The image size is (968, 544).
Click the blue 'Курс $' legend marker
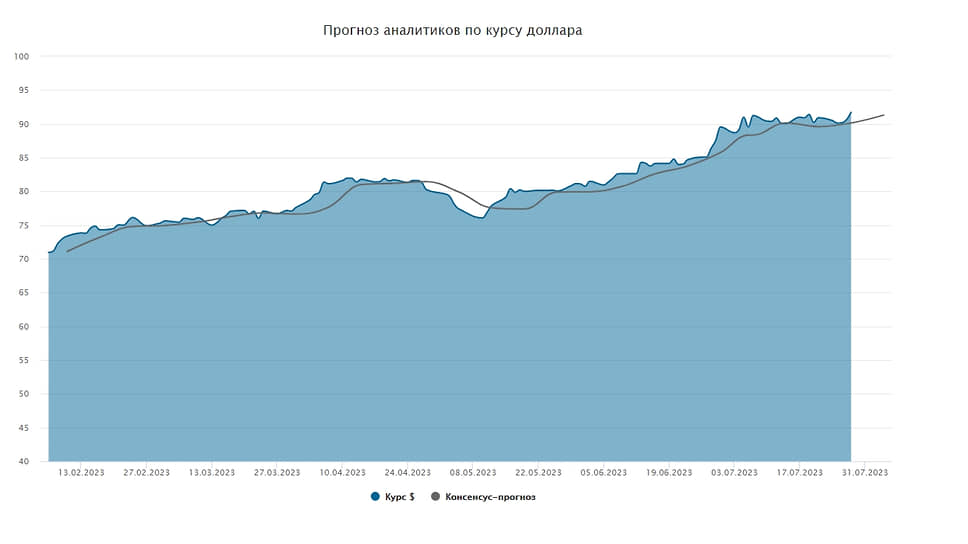(375, 496)
